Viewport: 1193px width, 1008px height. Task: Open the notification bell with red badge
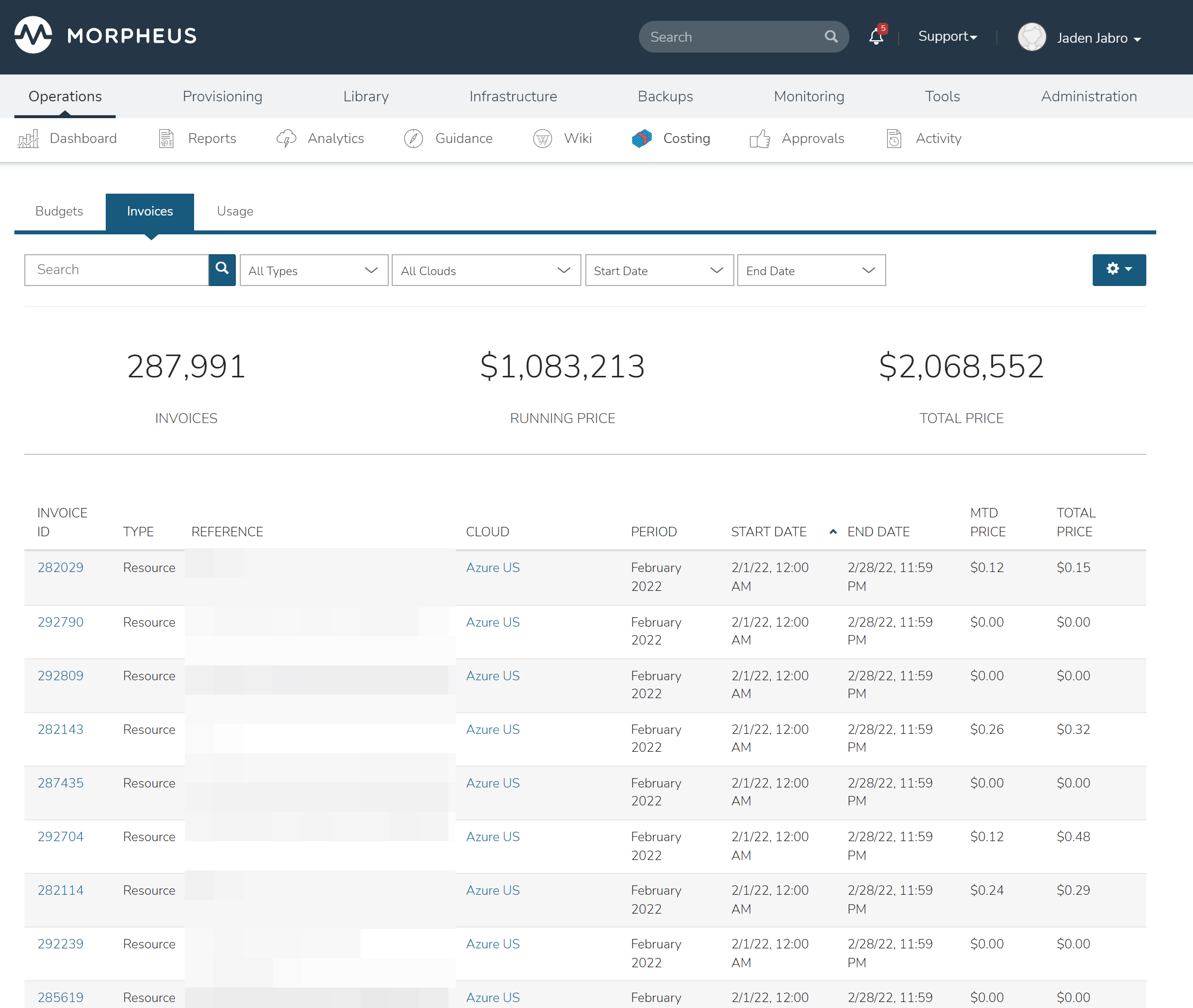click(x=875, y=37)
